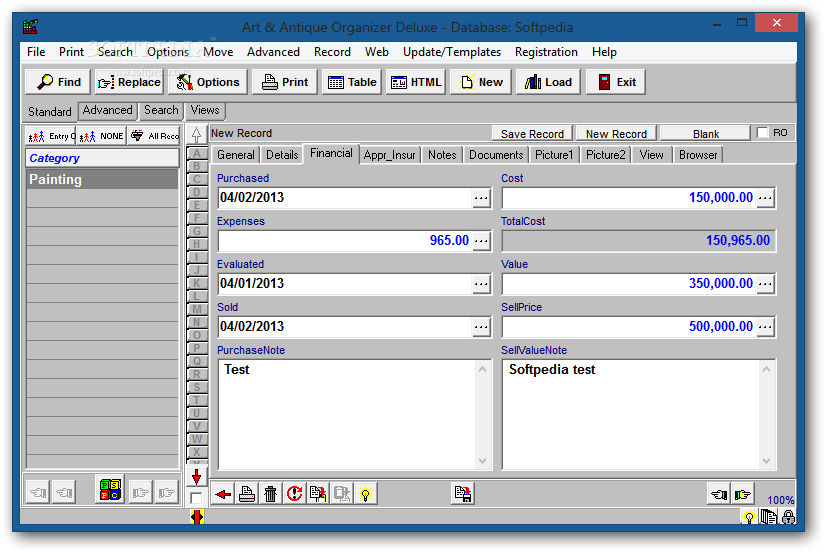Image resolution: width=825 pixels, height=552 pixels.
Task: Select the Painting category row
Action: point(102,179)
